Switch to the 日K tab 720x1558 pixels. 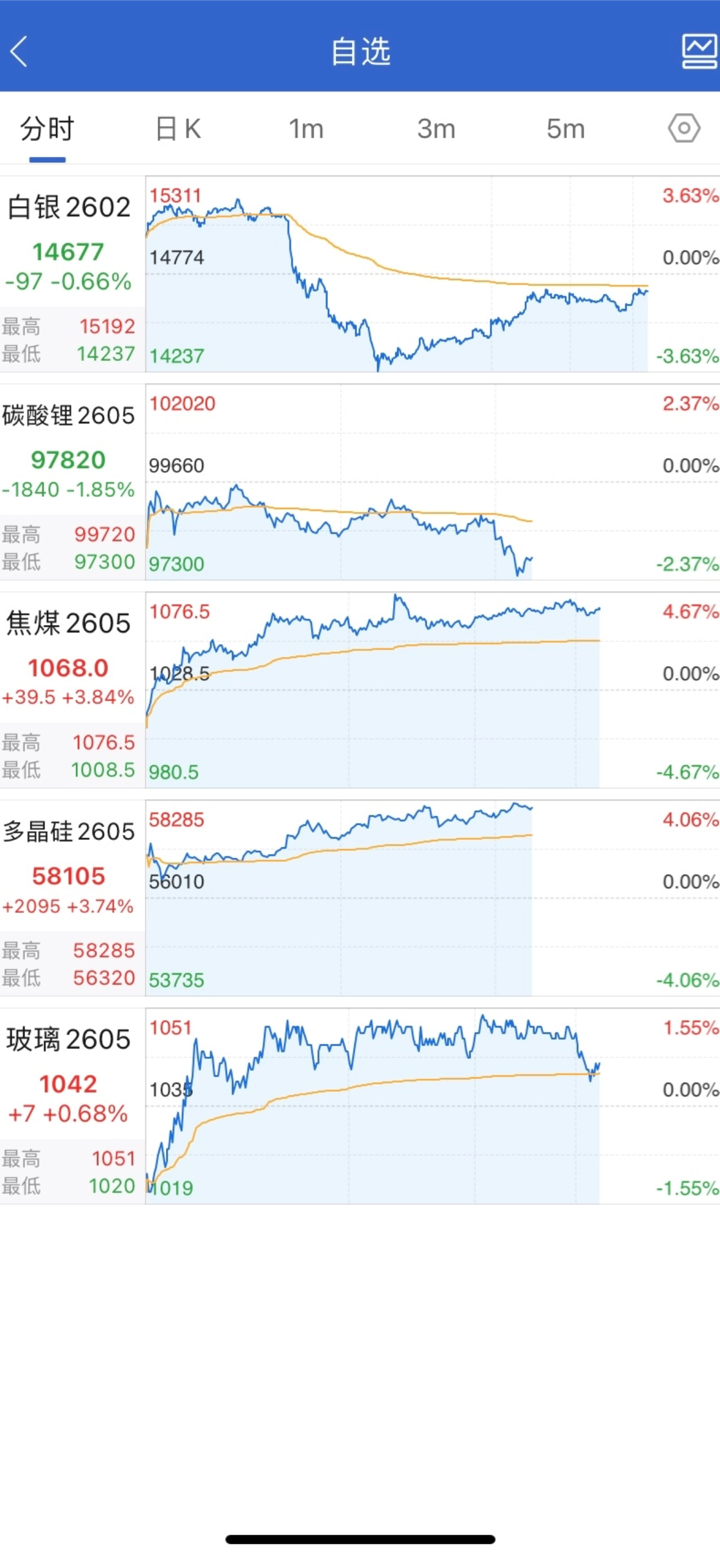[x=178, y=129]
